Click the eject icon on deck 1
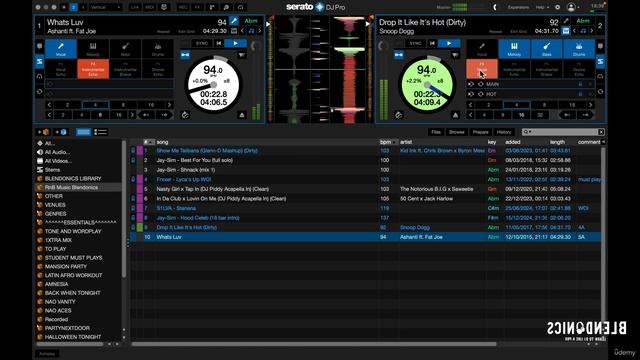The image size is (640, 360). (x=242, y=115)
